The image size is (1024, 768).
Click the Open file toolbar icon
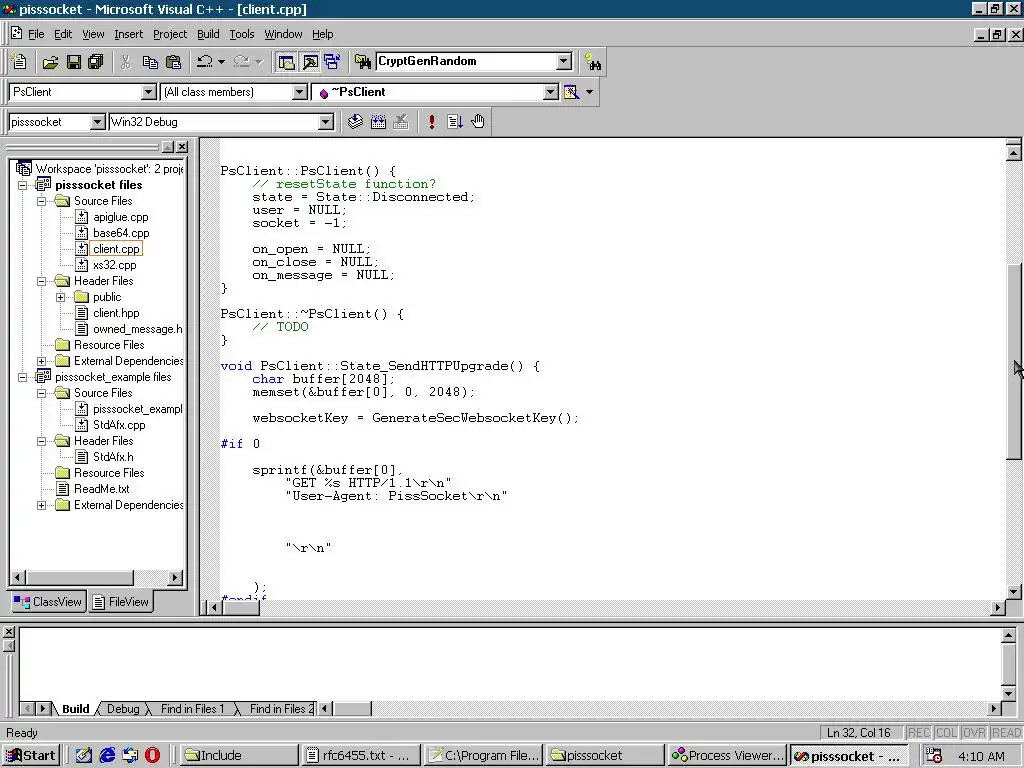50,62
